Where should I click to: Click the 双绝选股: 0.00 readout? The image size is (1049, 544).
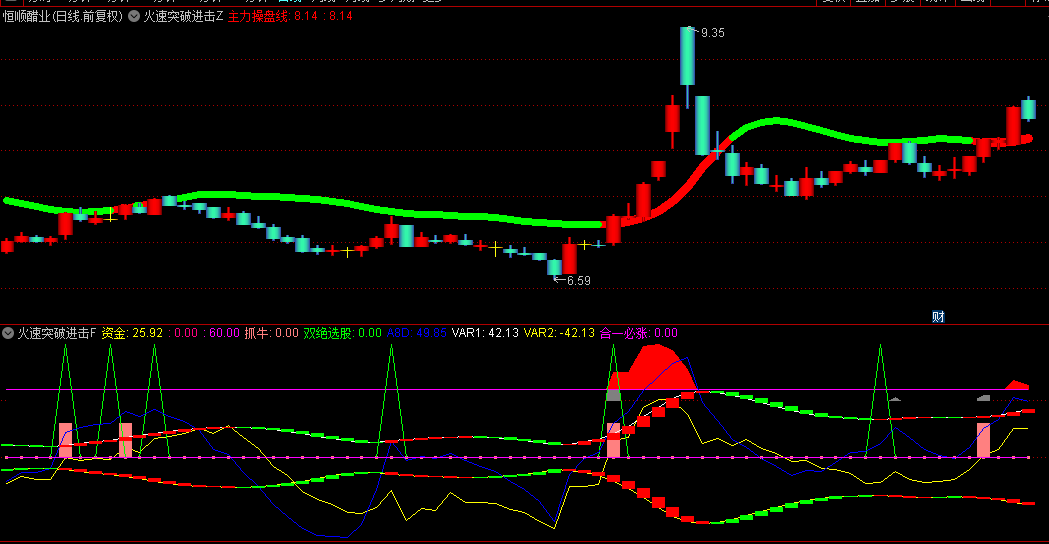(342, 333)
